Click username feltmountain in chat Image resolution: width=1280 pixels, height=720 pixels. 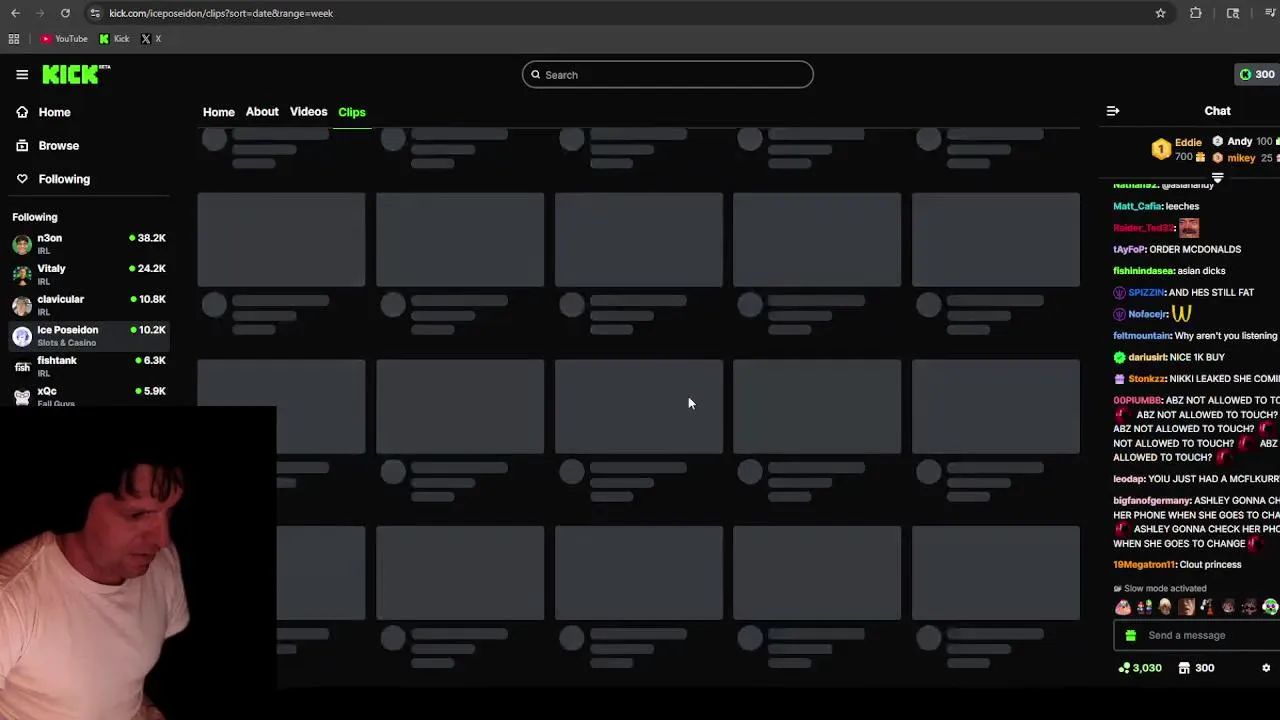(x=1142, y=336)
